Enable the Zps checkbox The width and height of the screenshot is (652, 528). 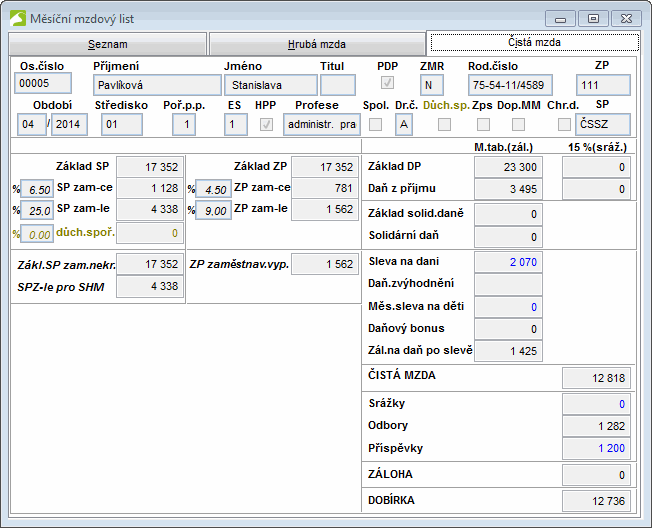483,124
